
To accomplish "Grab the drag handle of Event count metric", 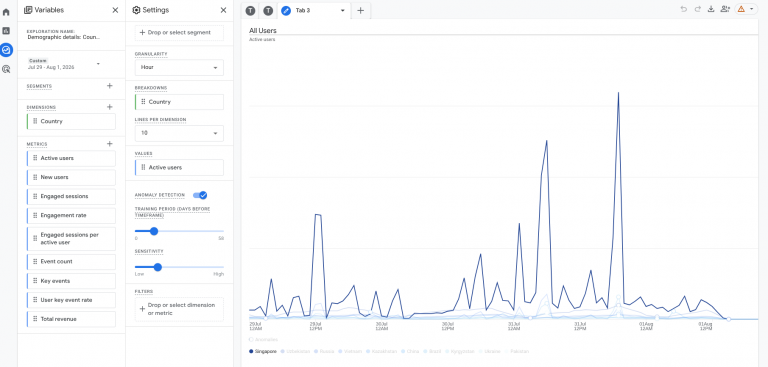I will (x=35, y=262).
